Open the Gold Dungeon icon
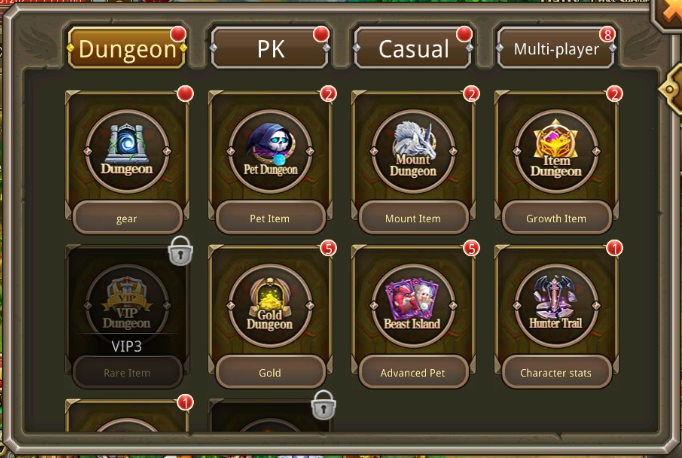682x458 pixels. 270,305
